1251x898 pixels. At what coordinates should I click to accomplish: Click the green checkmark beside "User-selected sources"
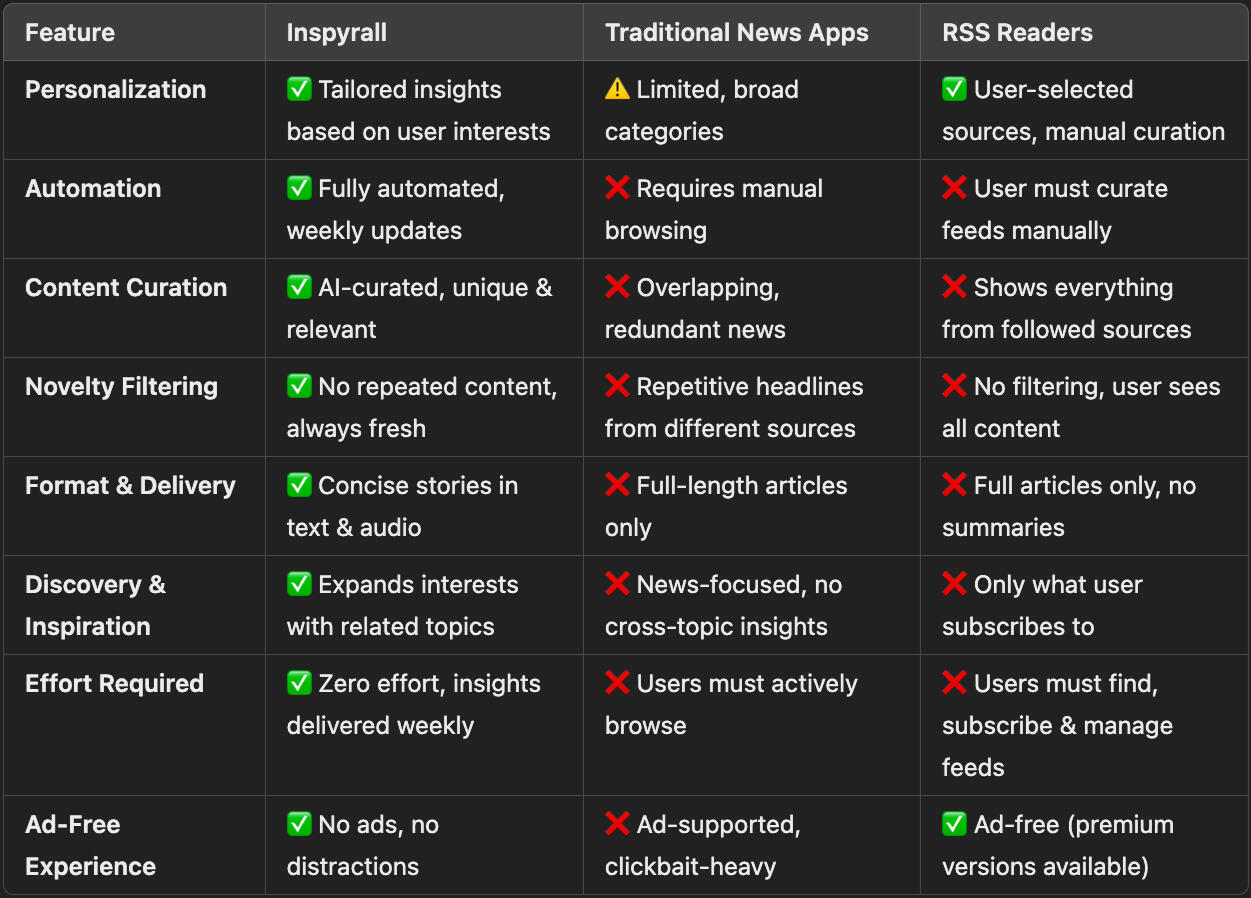(x=954, y=89)
